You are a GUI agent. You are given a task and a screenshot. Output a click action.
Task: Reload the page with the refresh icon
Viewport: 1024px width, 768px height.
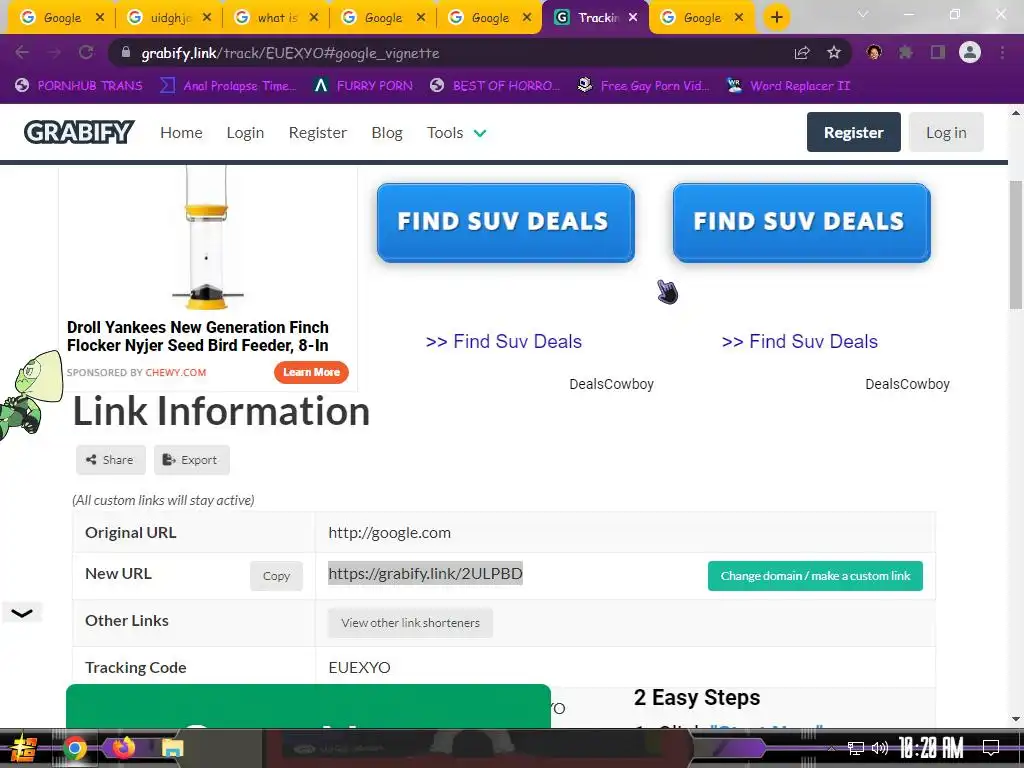click(86, 52)
